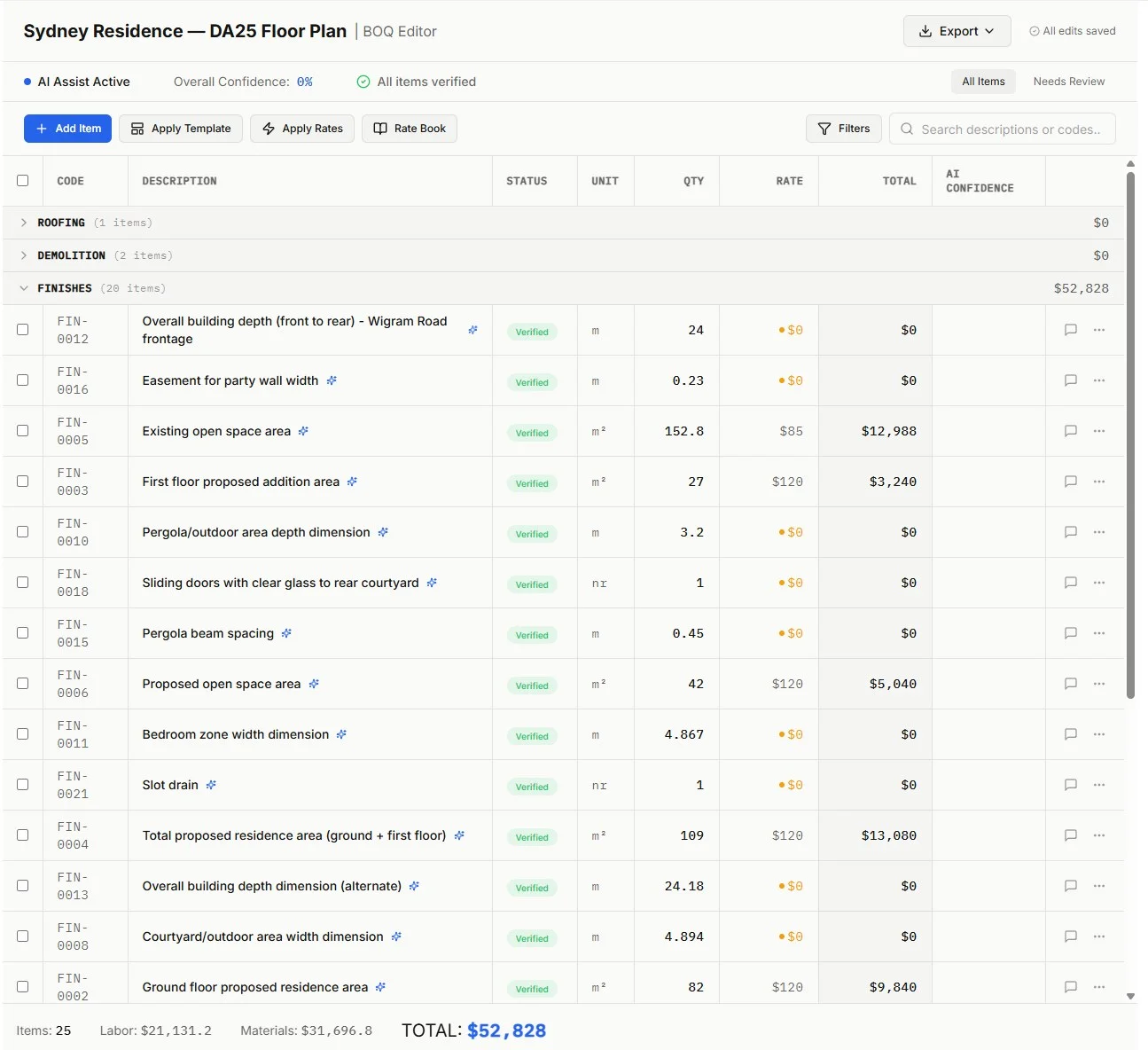Screen dimensions: 1148x1050
Task: Click scrollbar down arrow
Action: [x=1130, y=997]
